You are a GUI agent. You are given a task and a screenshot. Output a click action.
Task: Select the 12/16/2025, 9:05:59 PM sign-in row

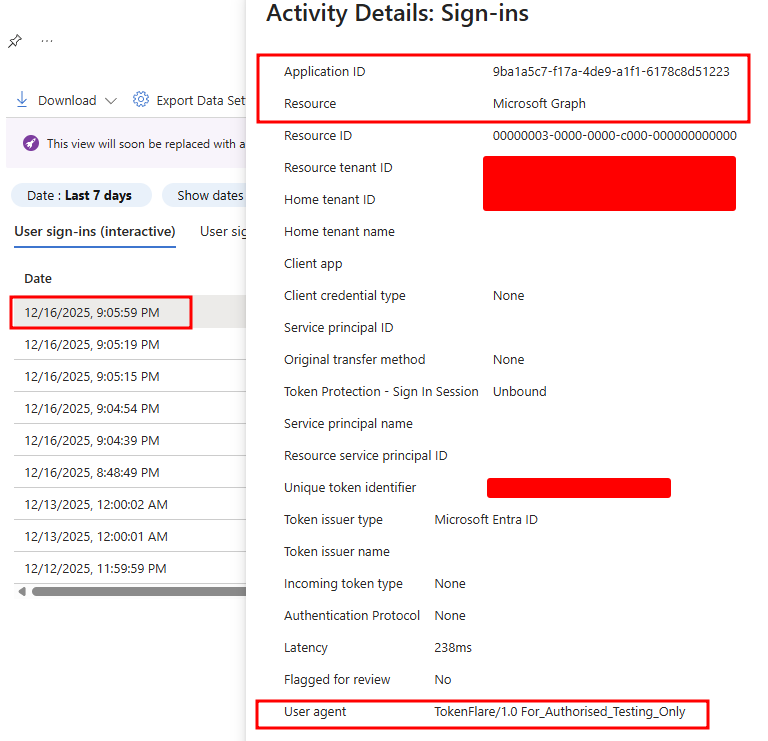pos(92,312)
